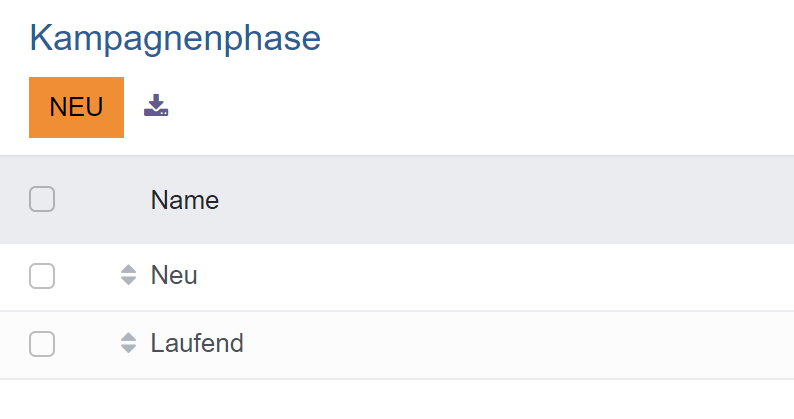Click the down arrow beside Neu

[128, 281]
